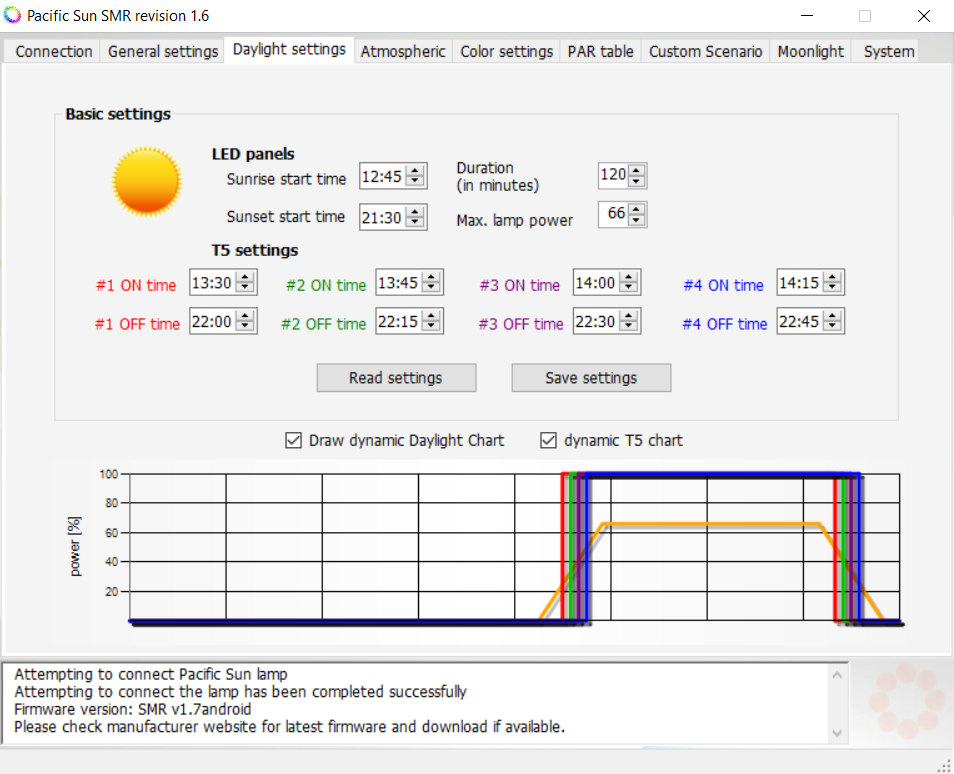Viewport: 954px width, 774px height.
Task: Increase #4 ON time with up arrow
Action: tap(832, 277)
